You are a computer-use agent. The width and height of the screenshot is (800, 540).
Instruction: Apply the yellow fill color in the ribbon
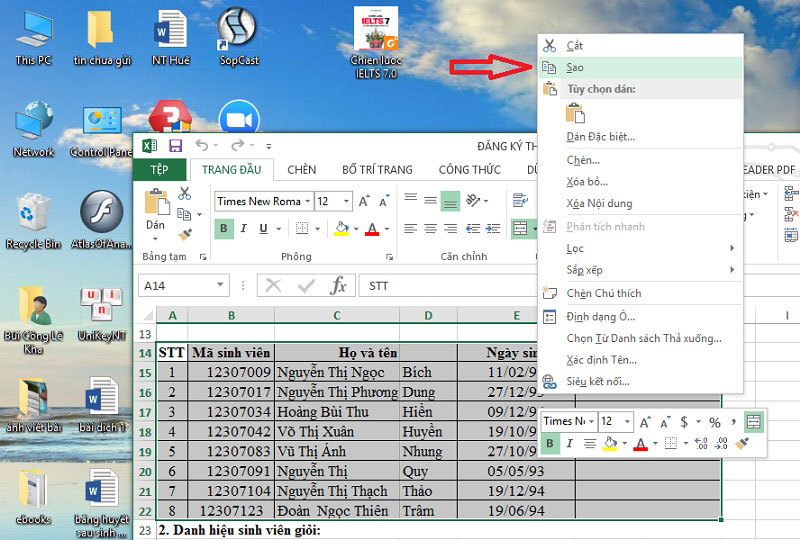point(342,229)
